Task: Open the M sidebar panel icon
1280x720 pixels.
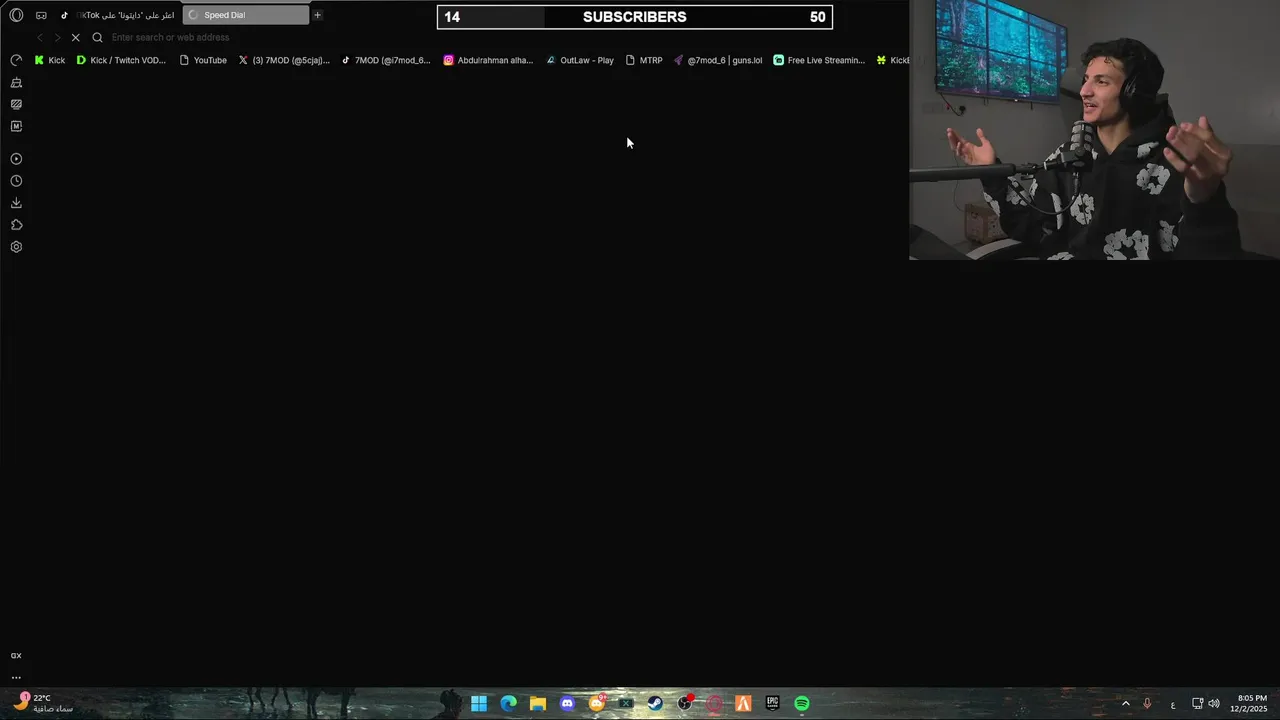Action: pyautogui.click(x=16, y=126)
